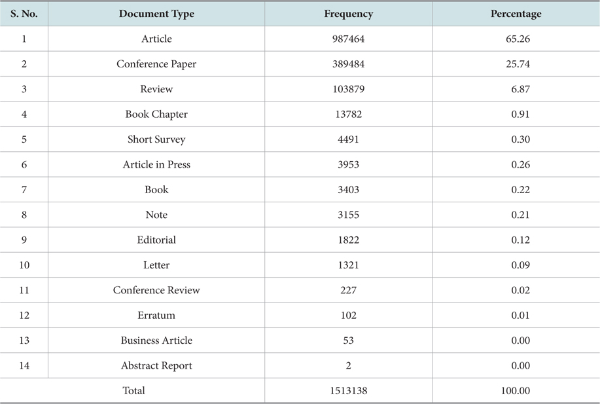Click the Business Article cell

coord(156,339)
